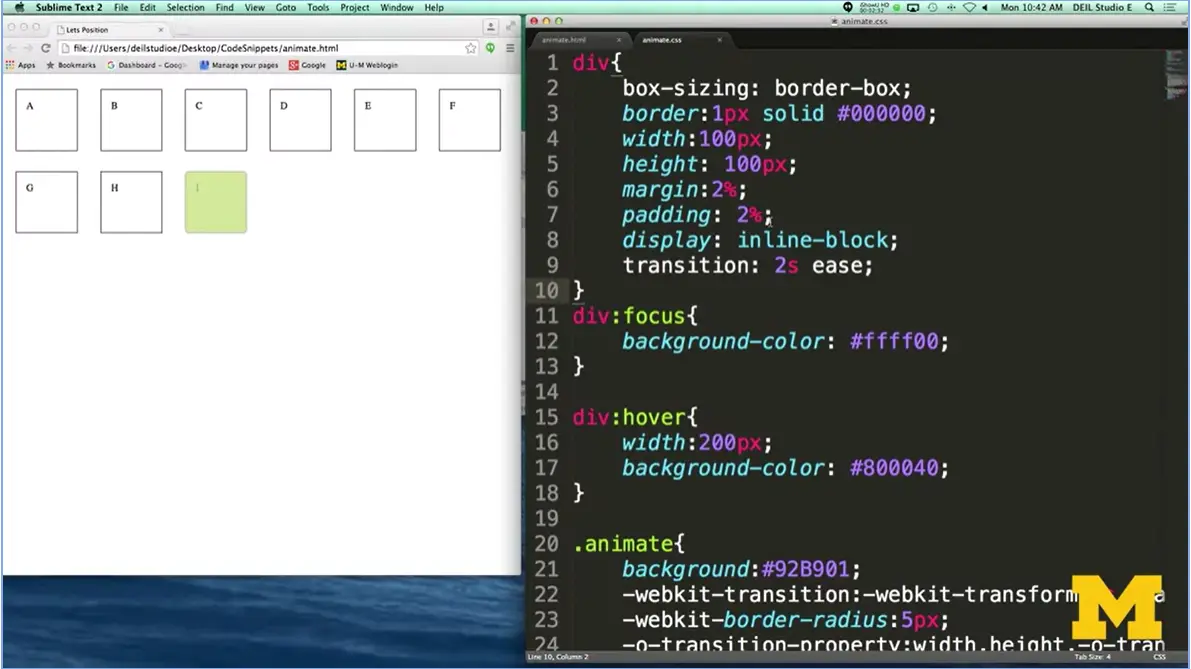Open the Manage your pages bookmark
The width and height of the screenshot is (1191, 669).
pos(239,65)
